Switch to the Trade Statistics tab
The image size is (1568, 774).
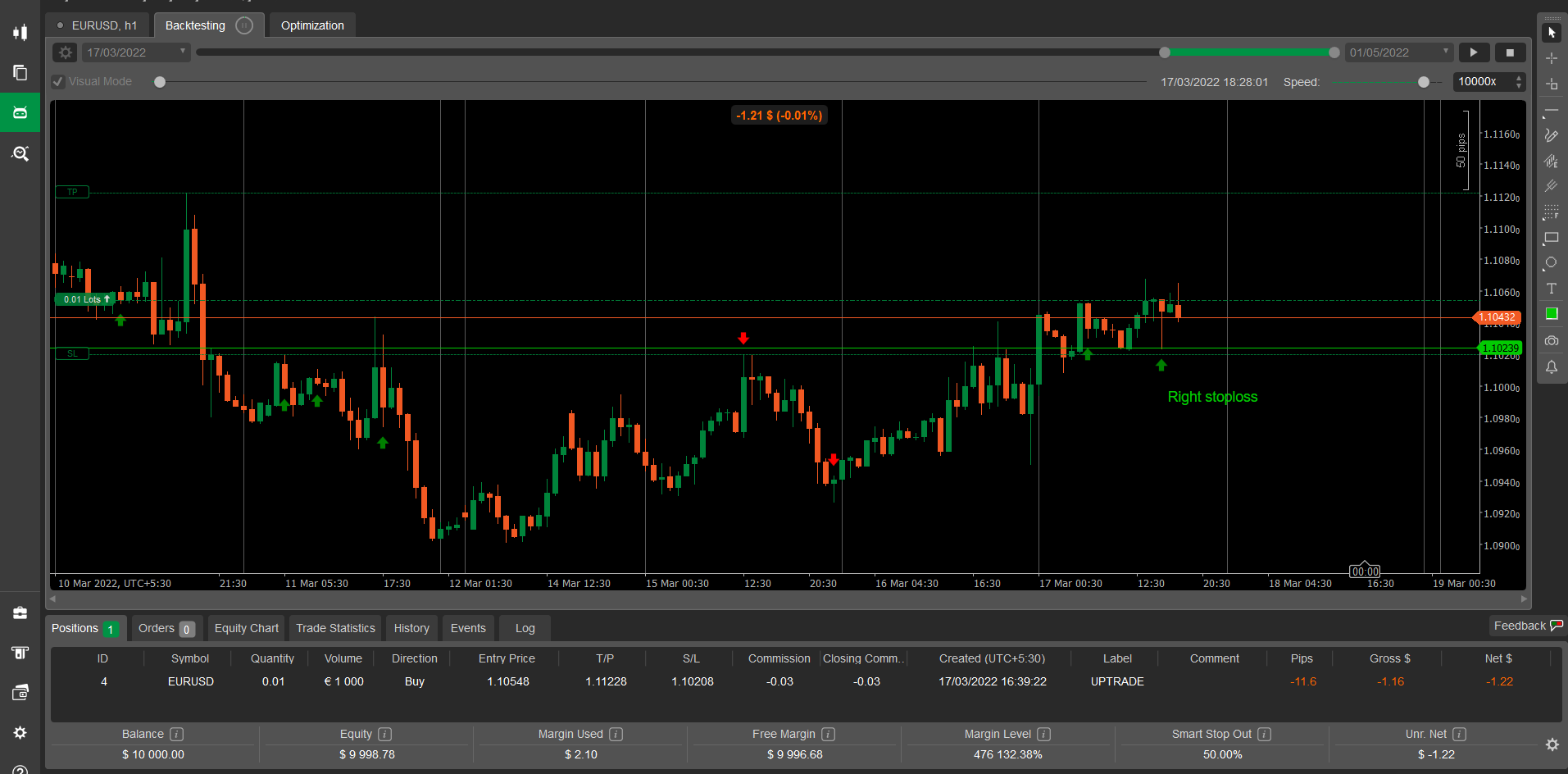[x=335, y=628]
